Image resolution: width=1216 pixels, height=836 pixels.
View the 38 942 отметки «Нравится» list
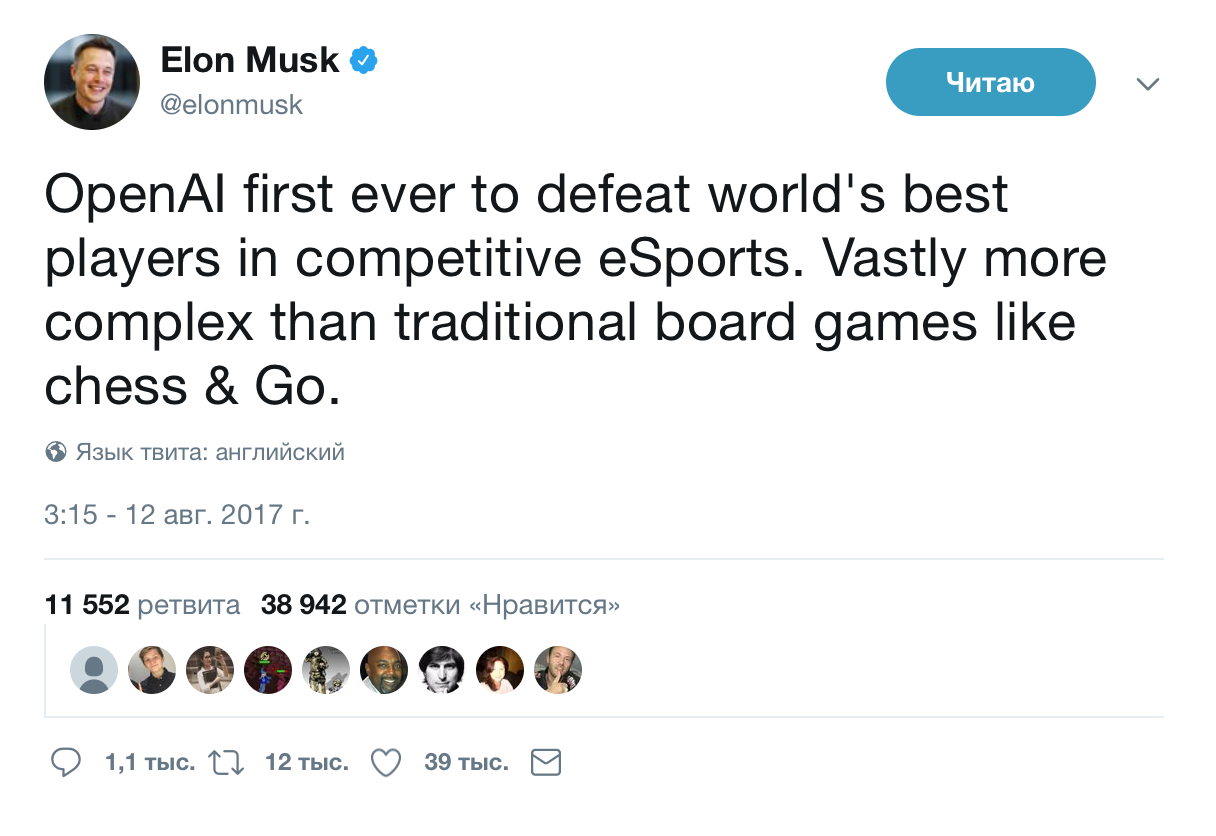click(x=440, y=605)
